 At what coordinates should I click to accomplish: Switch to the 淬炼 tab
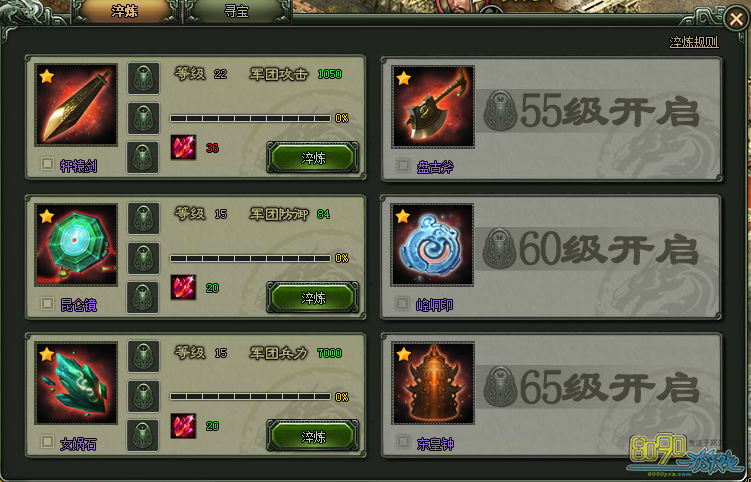pos(125,11)
